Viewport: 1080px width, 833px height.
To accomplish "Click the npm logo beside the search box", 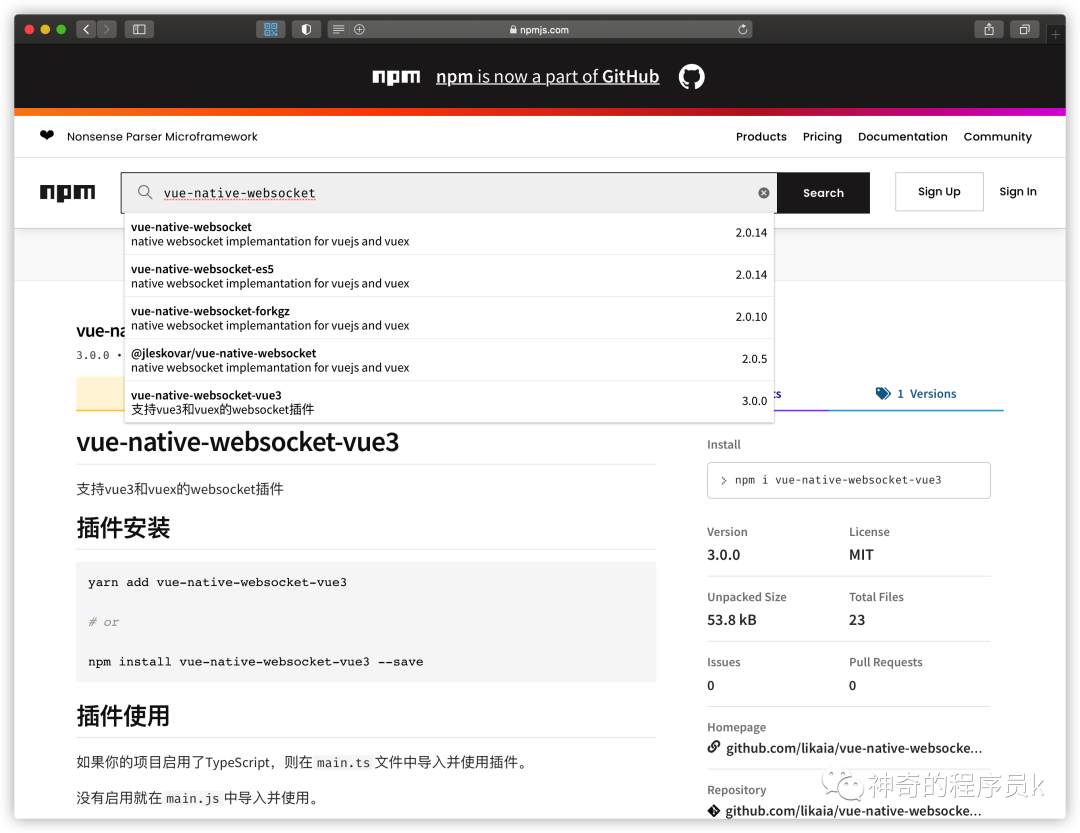I will pos(68,192).
